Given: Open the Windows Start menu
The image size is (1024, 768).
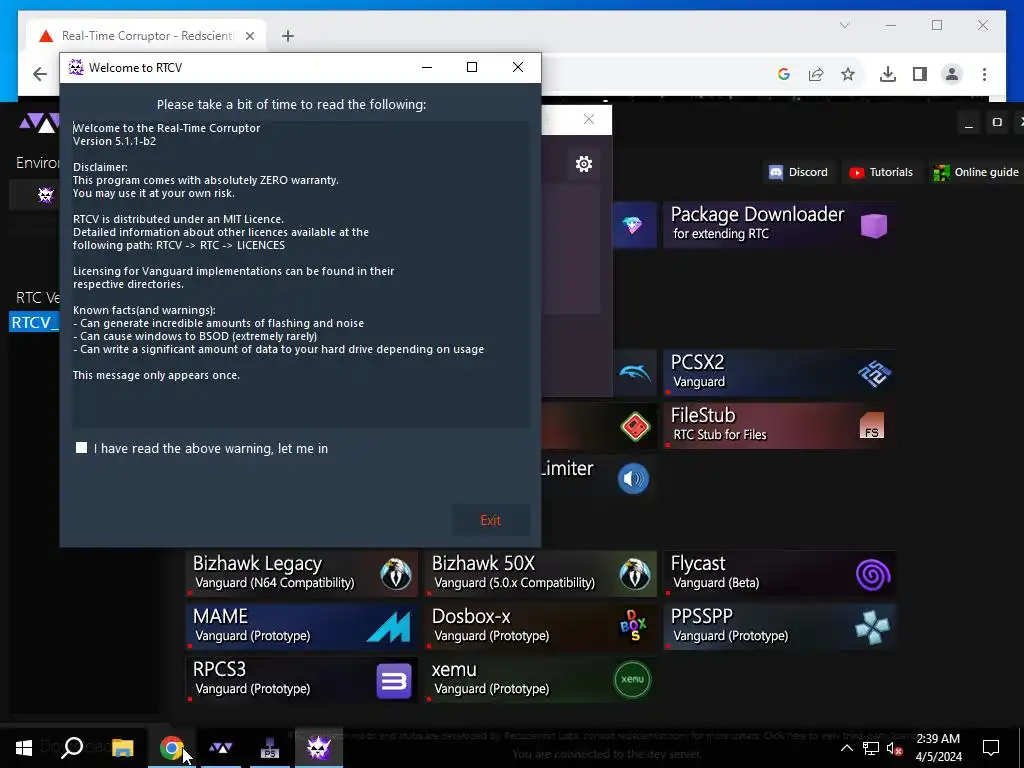Looking at the screenshot, I should (24, 748).
